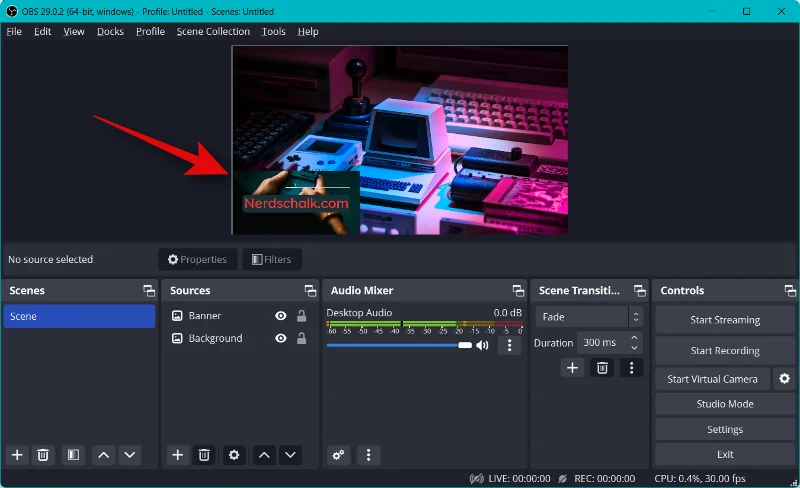800x488 pixels.
Task: Open source properties gear in Sources panel
Action: click(x=234, y=455)
